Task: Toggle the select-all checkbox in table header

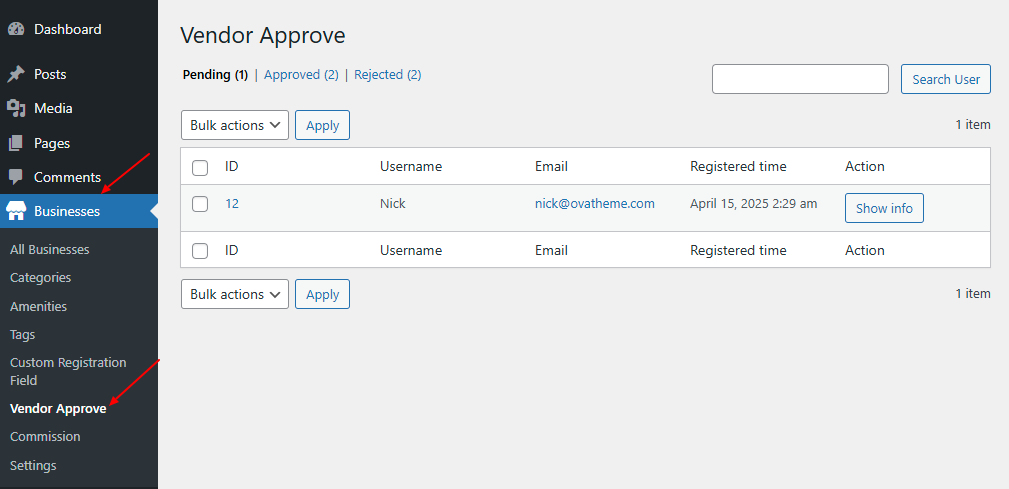Action: click(200, 167)
